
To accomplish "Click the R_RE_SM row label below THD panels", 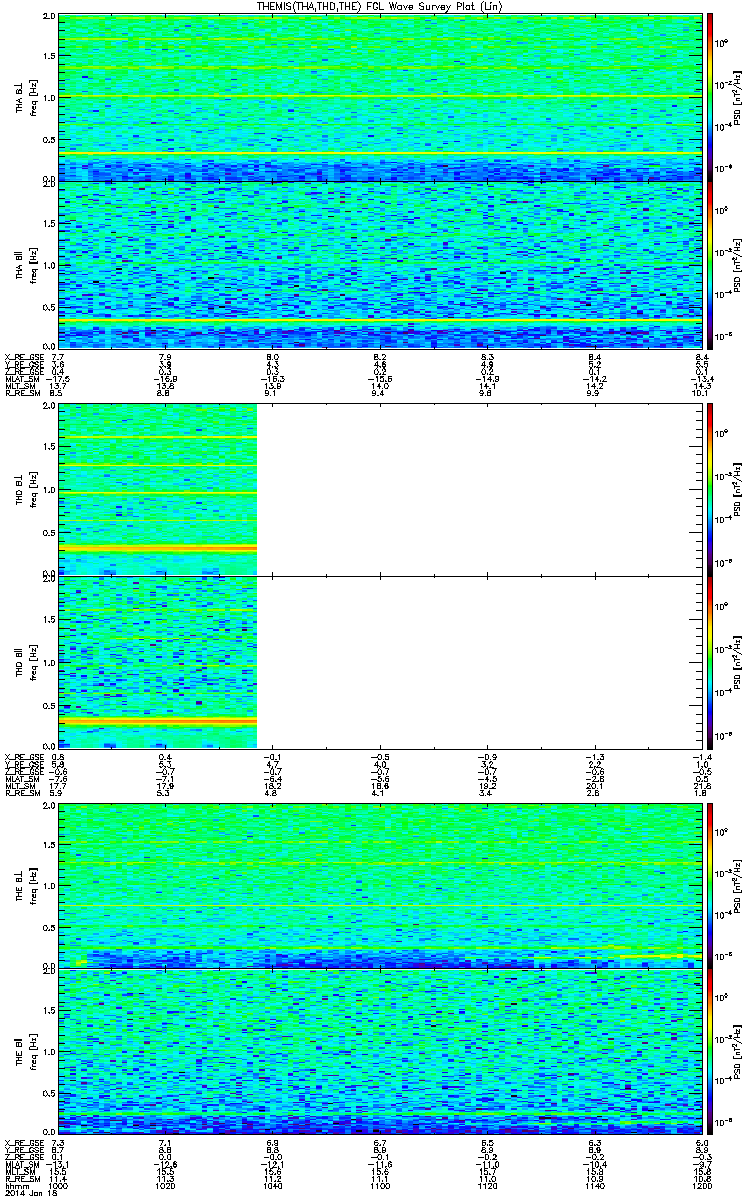I will 21,794.
